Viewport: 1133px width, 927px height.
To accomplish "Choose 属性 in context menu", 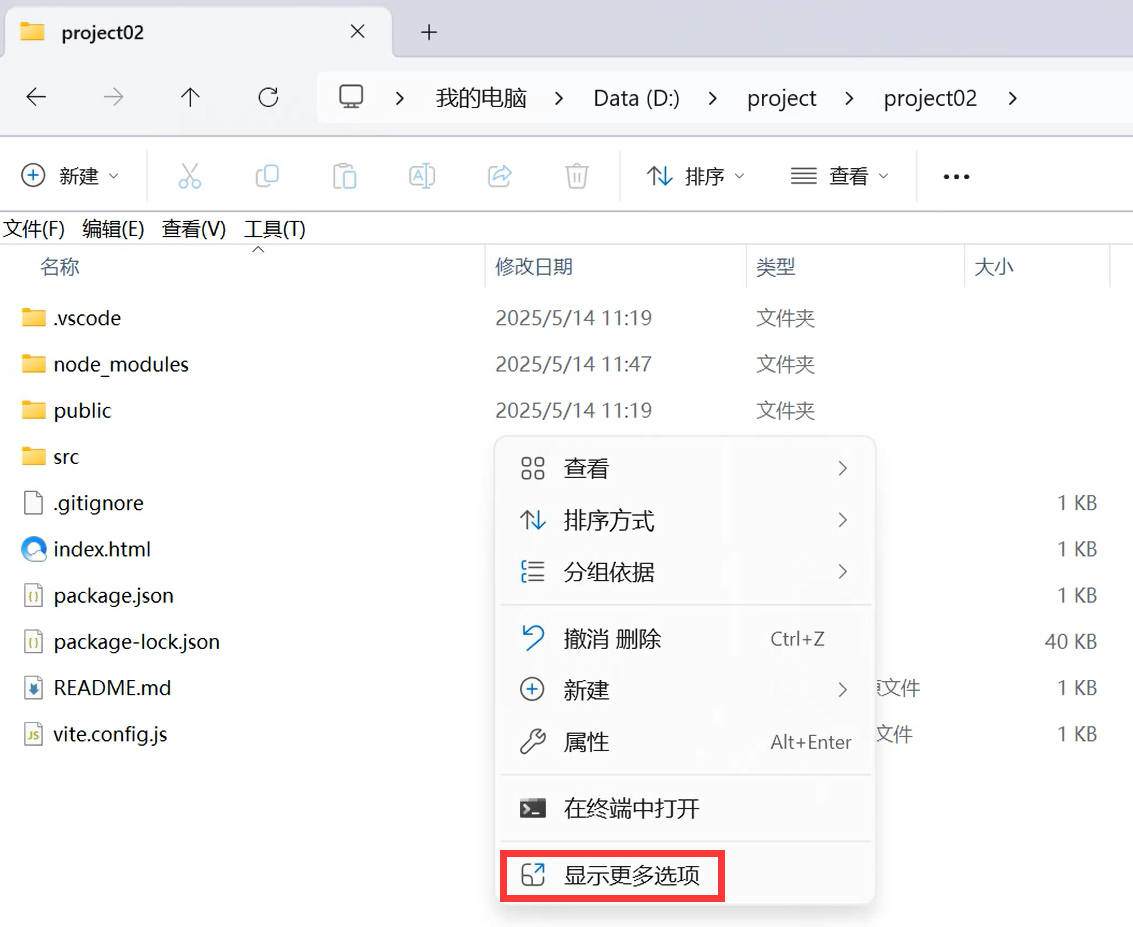I will pyautogui.click(x=686, y=742).
